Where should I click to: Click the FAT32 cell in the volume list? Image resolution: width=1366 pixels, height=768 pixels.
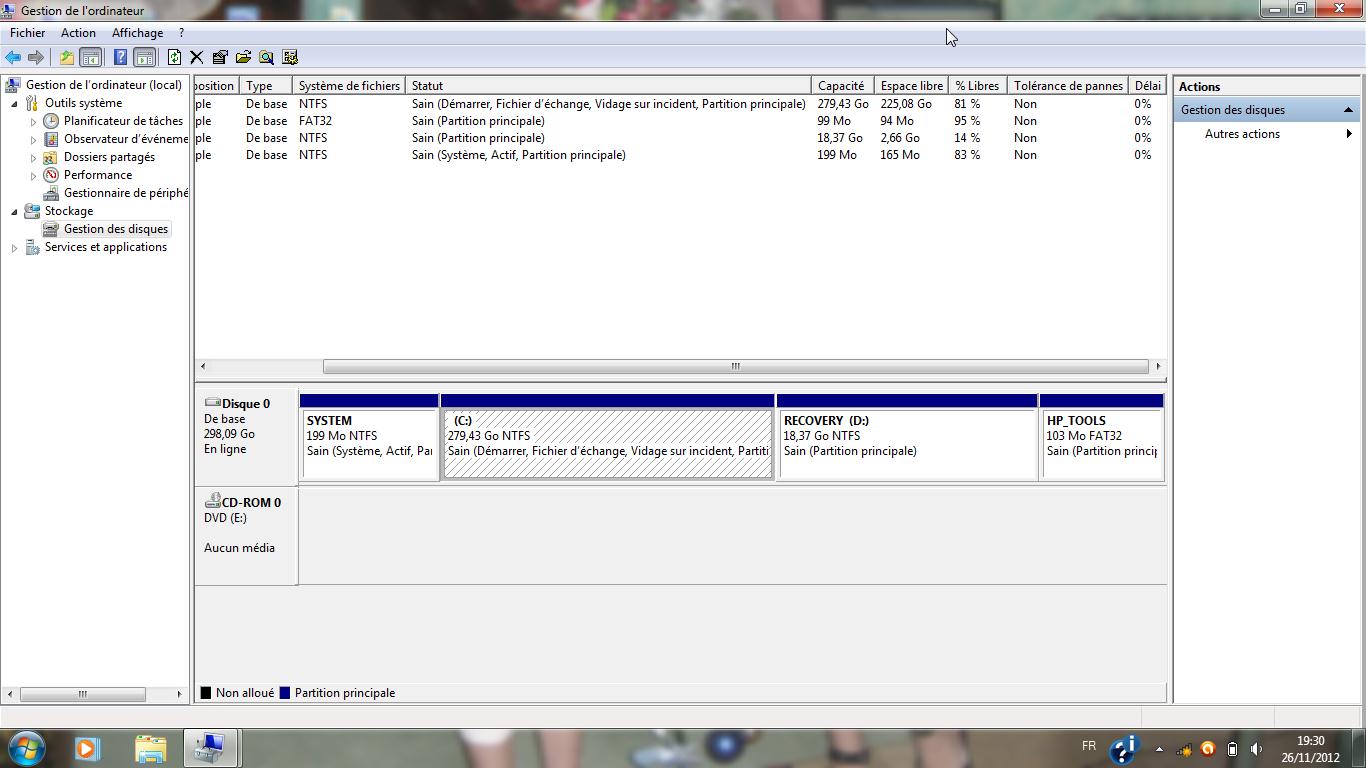[315, 121]
